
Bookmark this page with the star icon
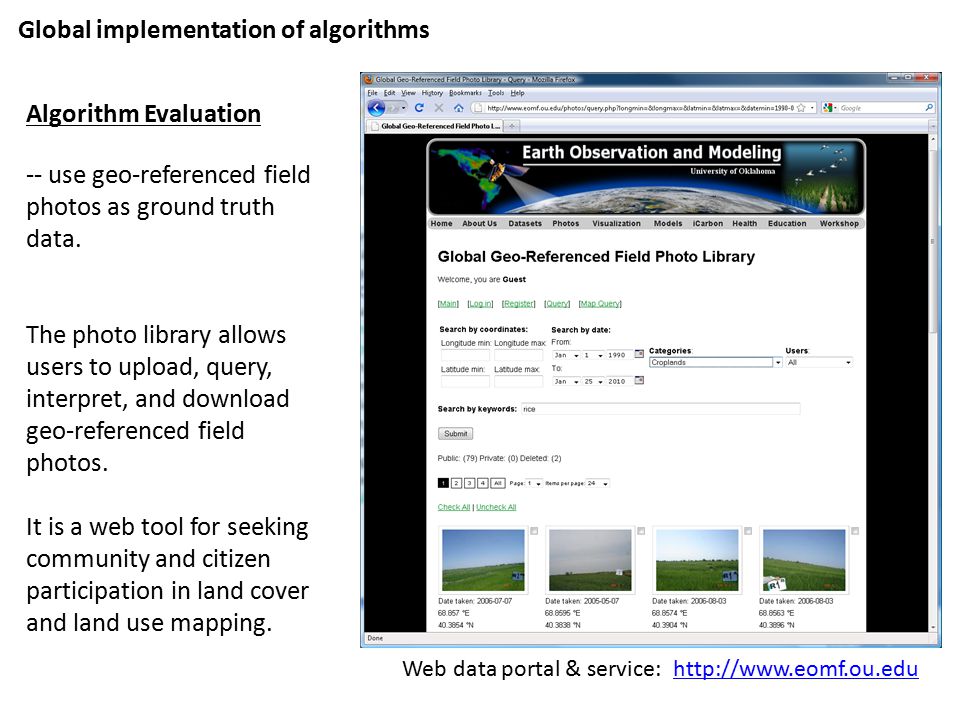800,108
